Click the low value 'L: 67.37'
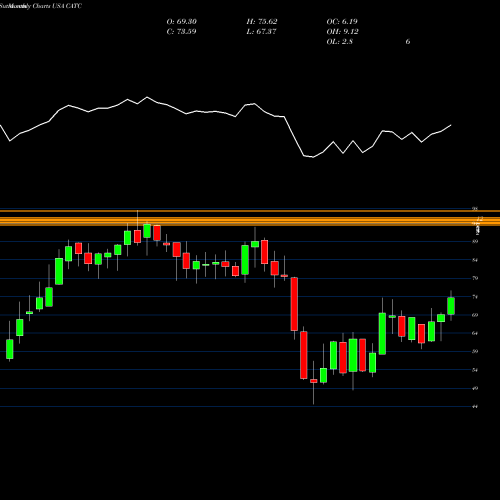This screenshot has width=500, height=500. (x=262, y=32)
